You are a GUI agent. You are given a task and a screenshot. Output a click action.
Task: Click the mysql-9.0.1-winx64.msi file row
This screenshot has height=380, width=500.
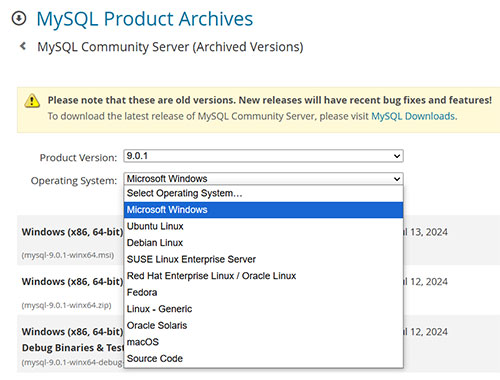point(258,240)
